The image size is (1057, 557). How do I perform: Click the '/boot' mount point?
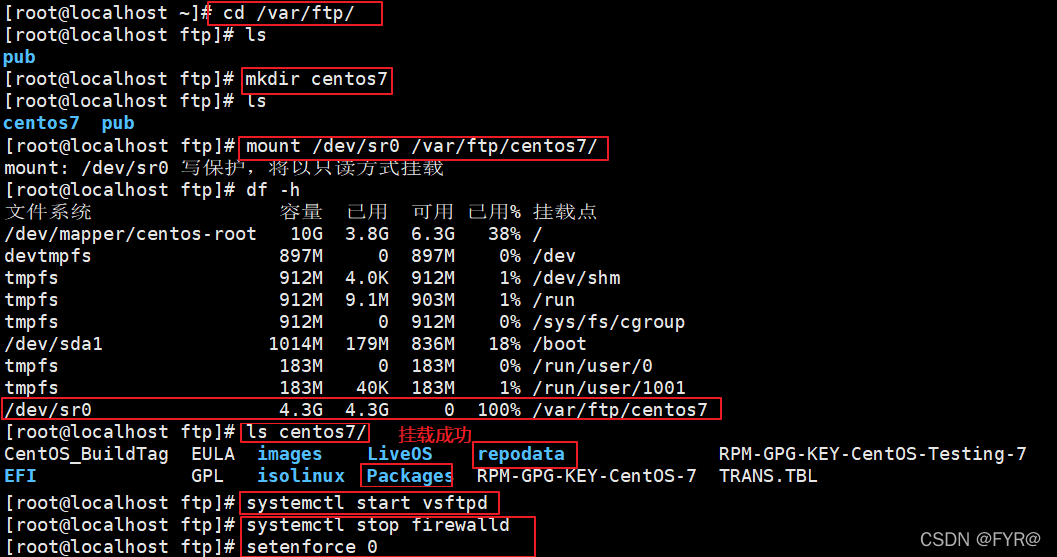click(x=560, y=344)
